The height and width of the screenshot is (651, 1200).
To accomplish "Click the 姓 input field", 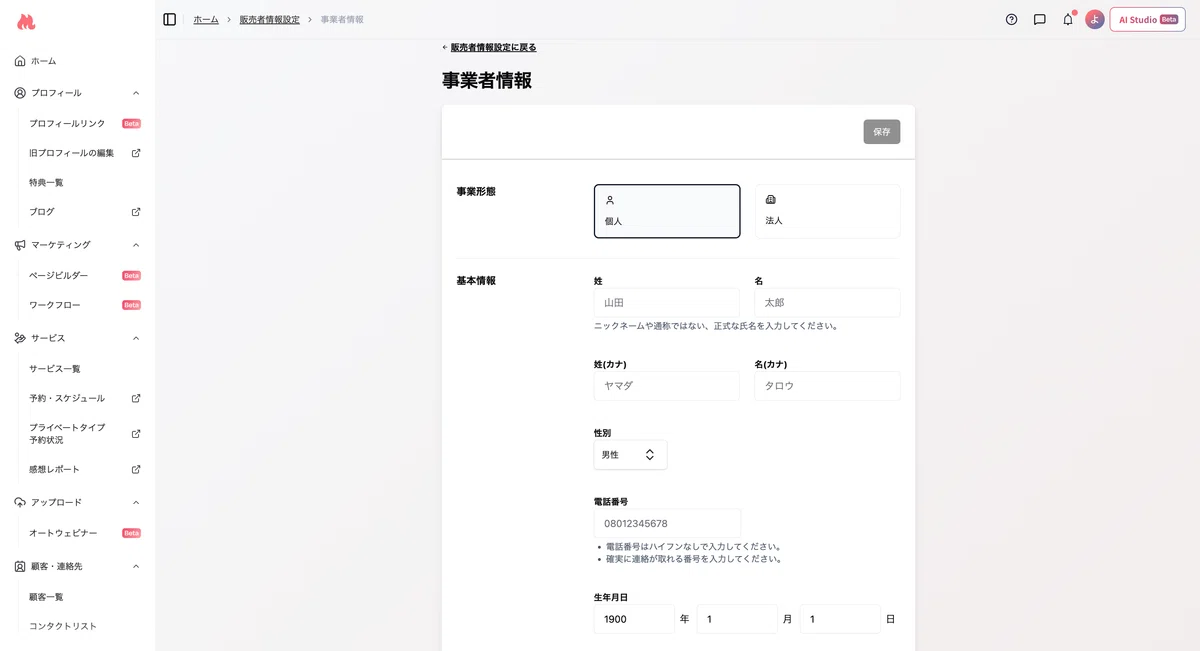I will [x=667, y=303].
